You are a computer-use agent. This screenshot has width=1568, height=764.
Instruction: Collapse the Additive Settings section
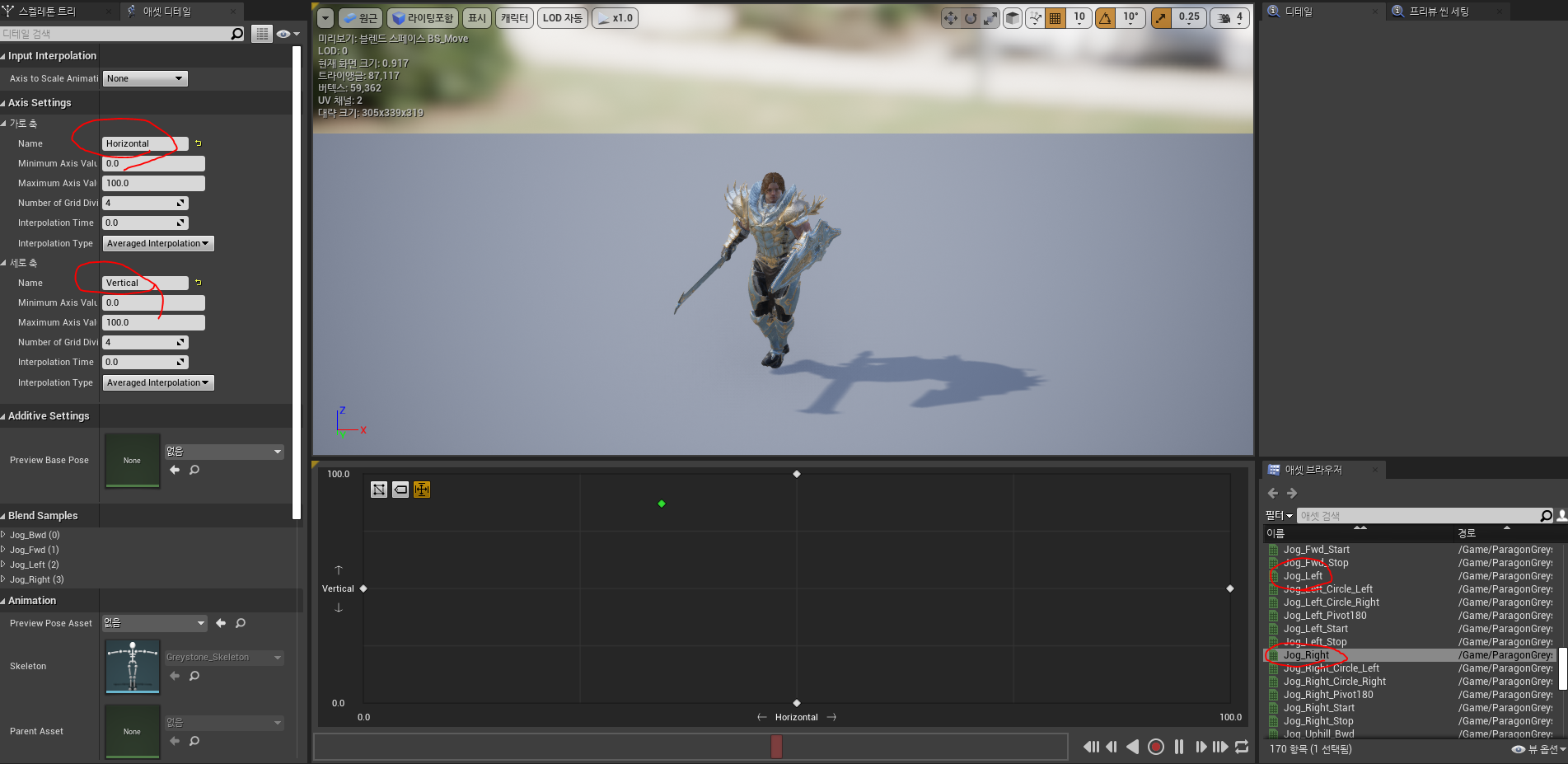coord(3,416)
